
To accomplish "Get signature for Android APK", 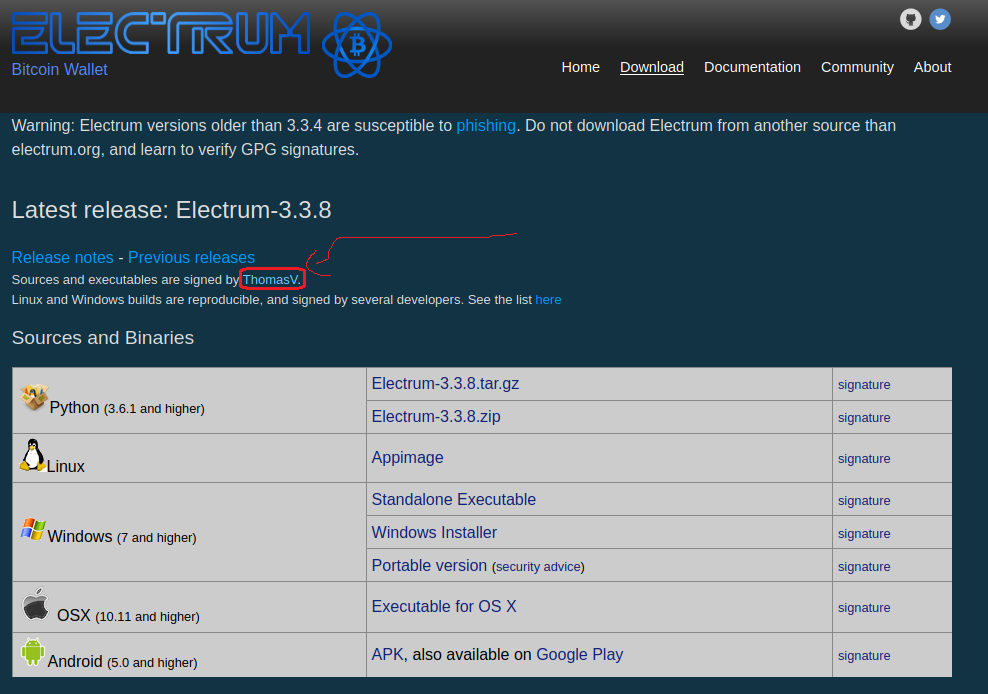I will click(x=864, y=656).
